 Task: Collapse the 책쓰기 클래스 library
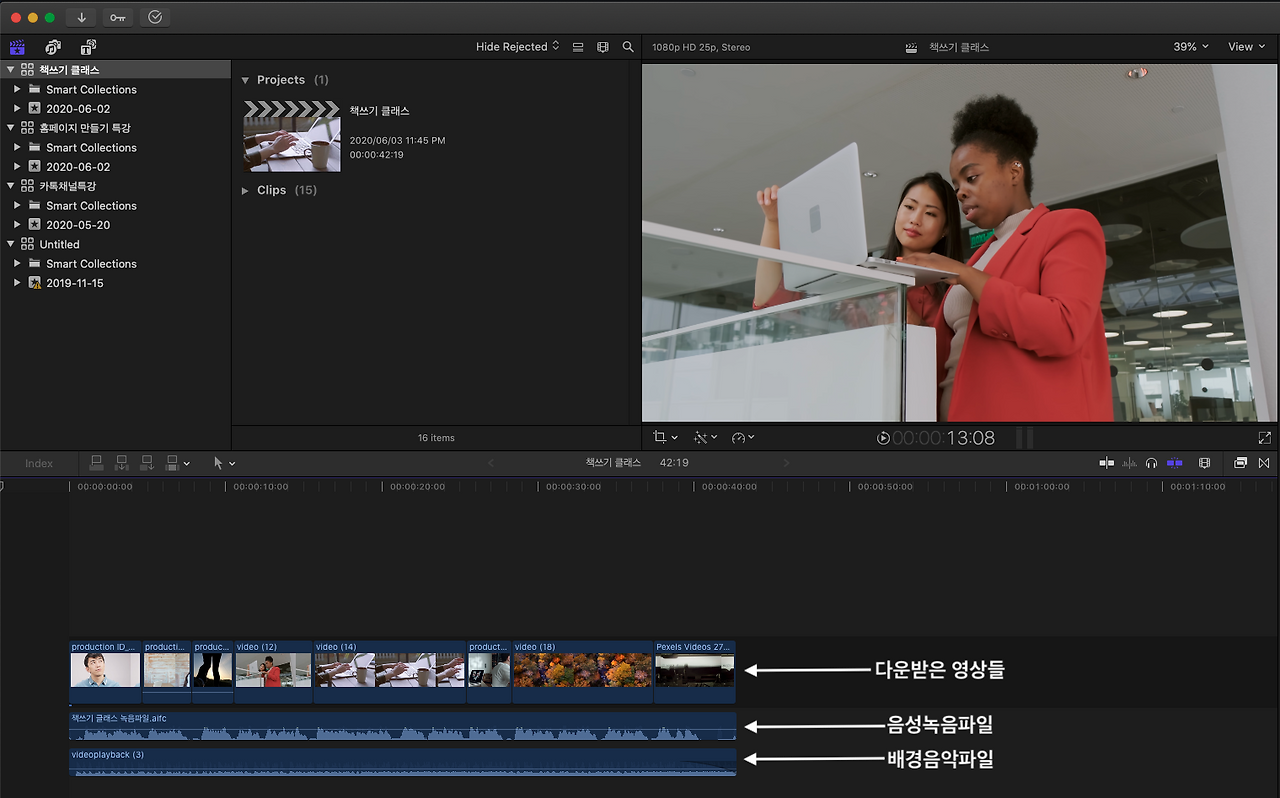[11, 70]
